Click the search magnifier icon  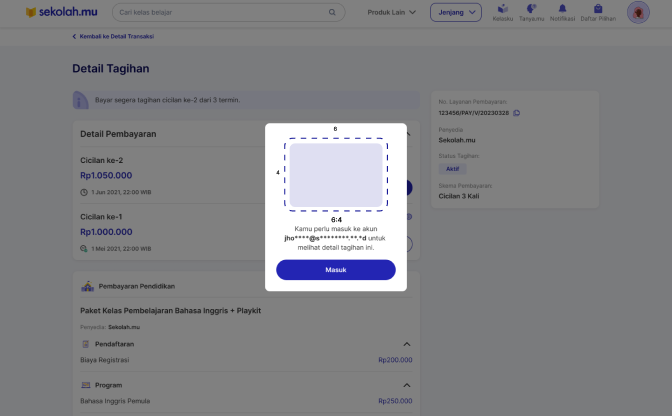[x=332, y=13]
